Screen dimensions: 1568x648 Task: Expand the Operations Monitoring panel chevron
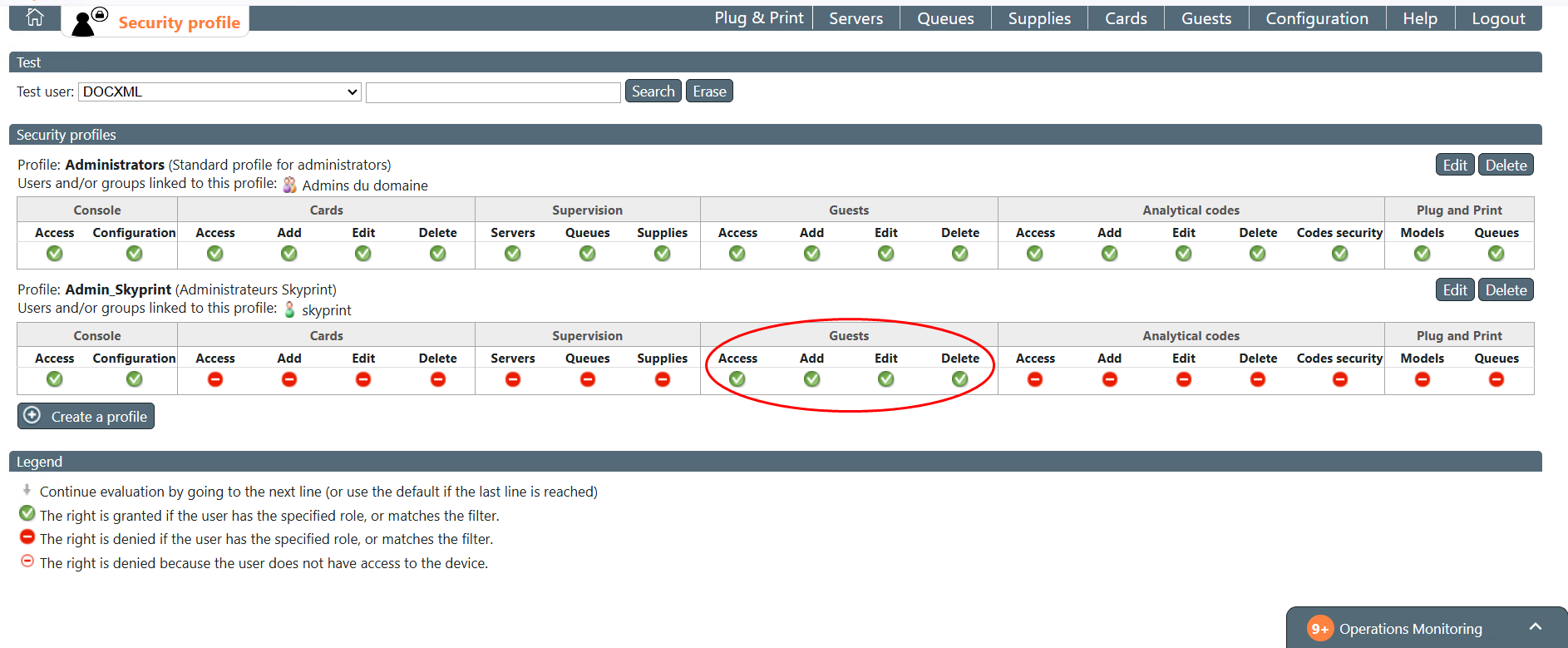click(x=1535, y=627)
